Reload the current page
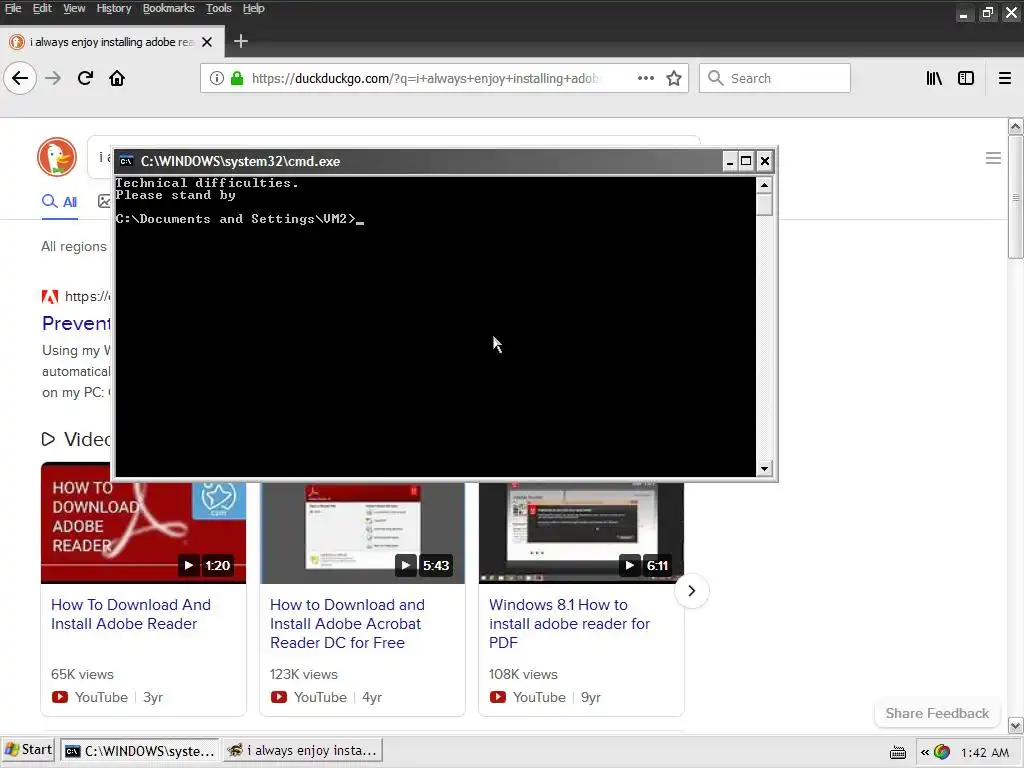Viewport: 1024px width, 768px height. click(x=86, y=78)
